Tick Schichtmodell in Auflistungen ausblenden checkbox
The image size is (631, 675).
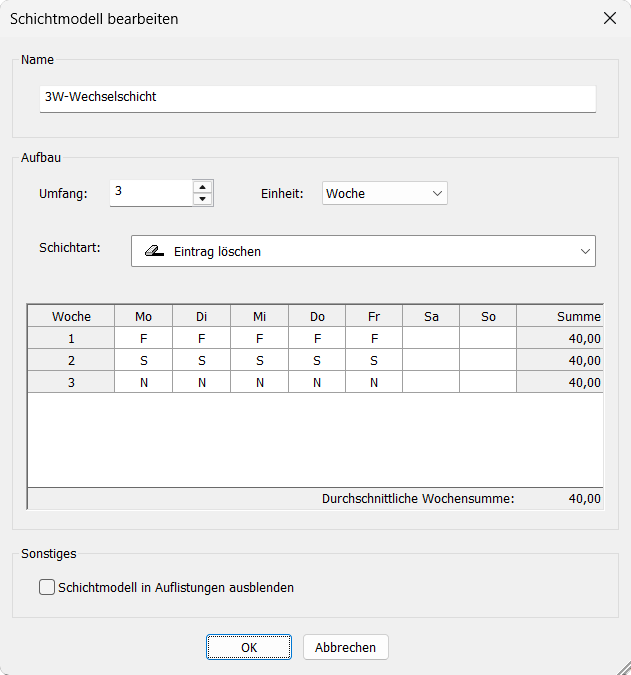(x=47, y=587)
